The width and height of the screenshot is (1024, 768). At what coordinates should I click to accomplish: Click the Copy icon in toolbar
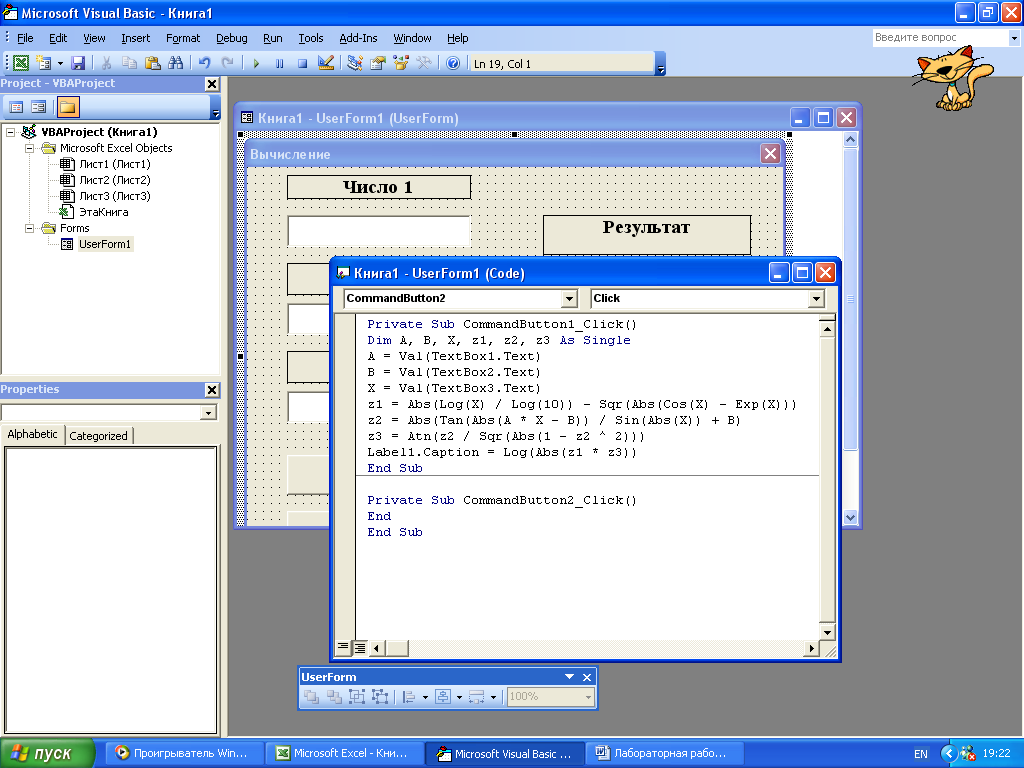point(129,63)
